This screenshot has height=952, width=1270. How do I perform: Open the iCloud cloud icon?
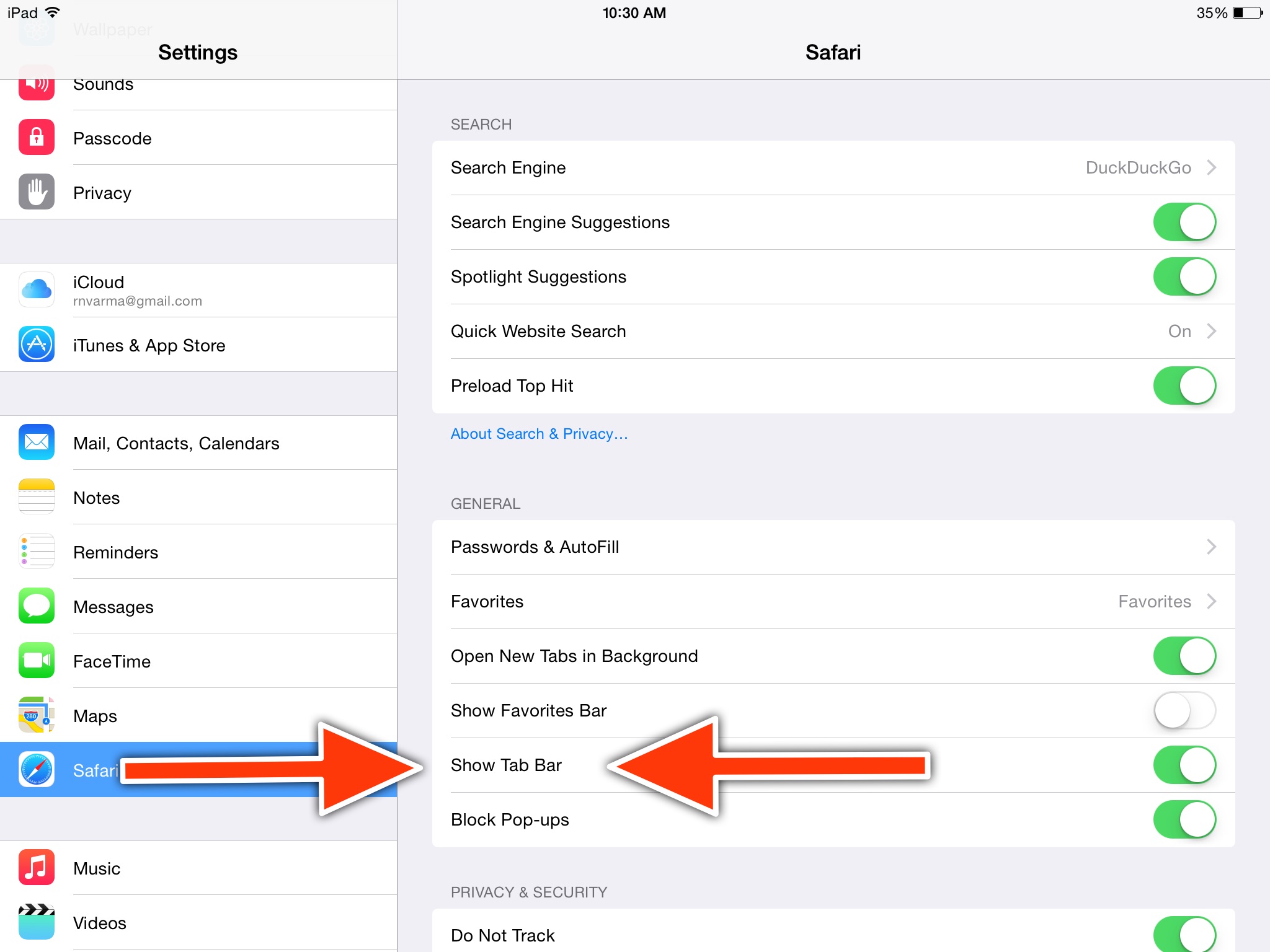pos(37,289)
